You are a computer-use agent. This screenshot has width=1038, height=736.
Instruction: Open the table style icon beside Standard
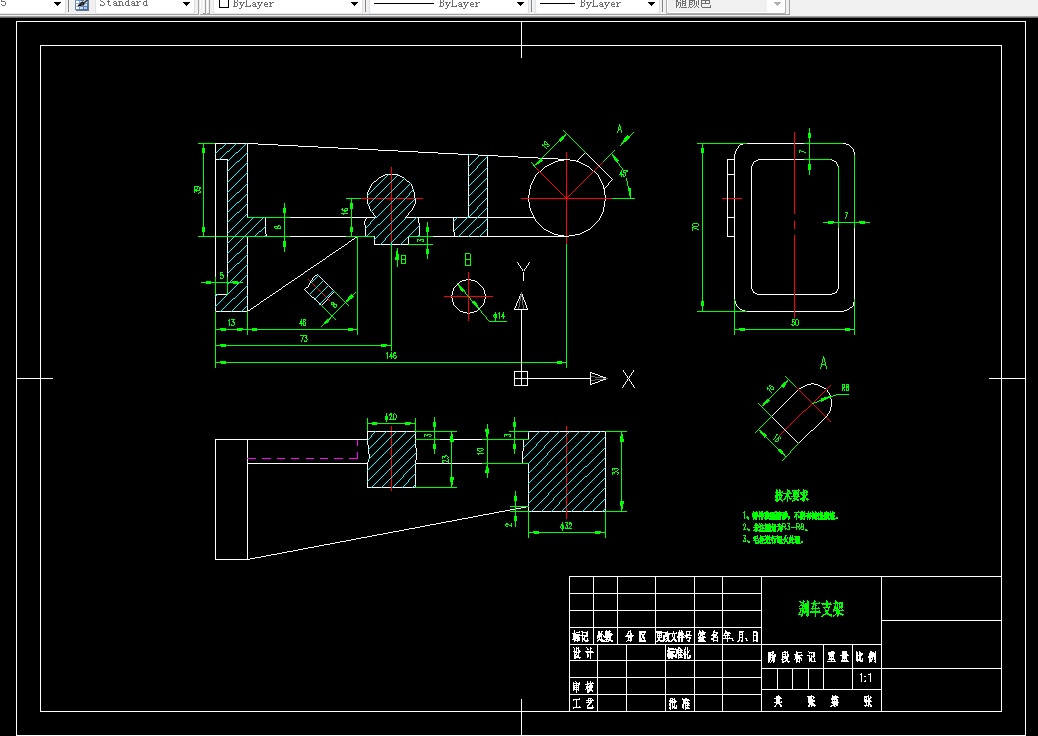(82, 5)
